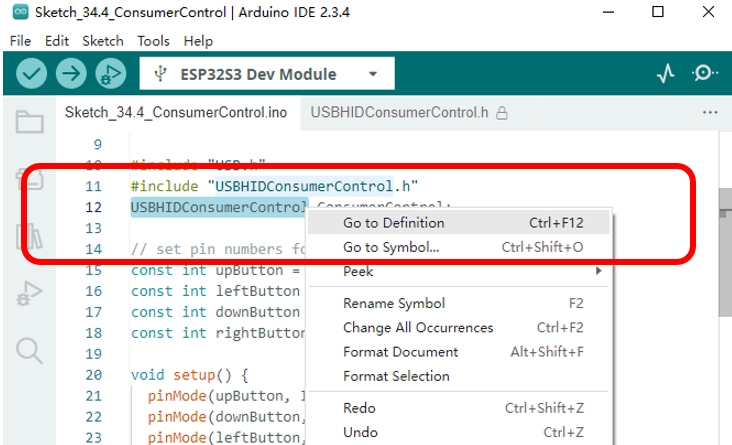Image resolution: width=732 pixels, height=445 pixels.
Task: Click line number 9 in the gutter
Action: tap(98, 144)
